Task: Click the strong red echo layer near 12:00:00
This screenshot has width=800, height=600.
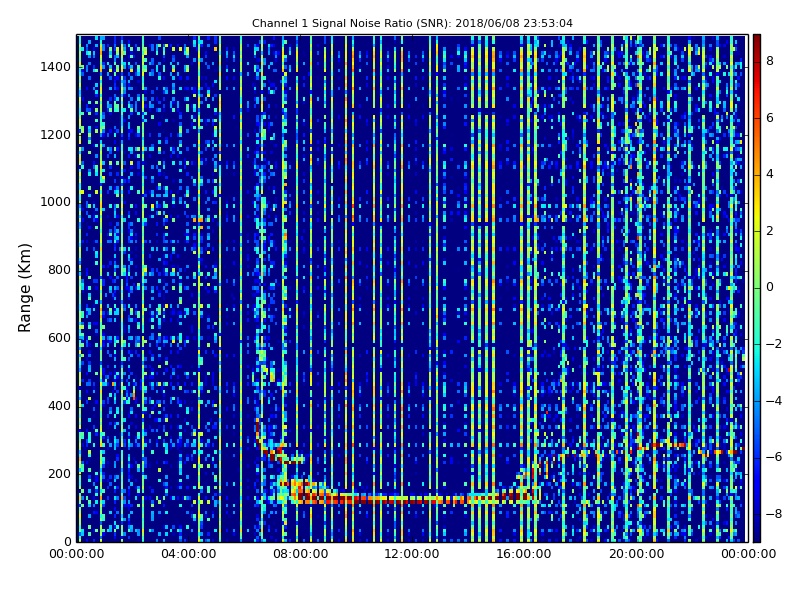Action: point(412,499)
